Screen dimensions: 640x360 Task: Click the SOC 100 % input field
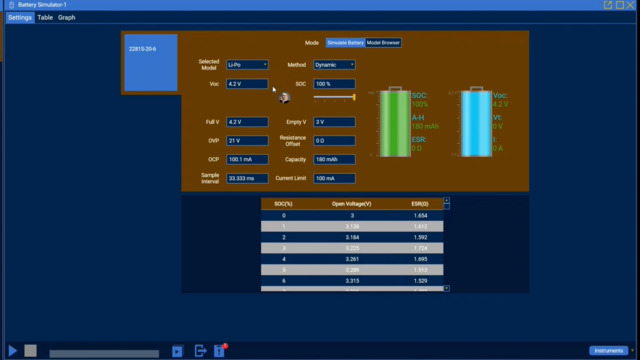(x=334, y=84)
